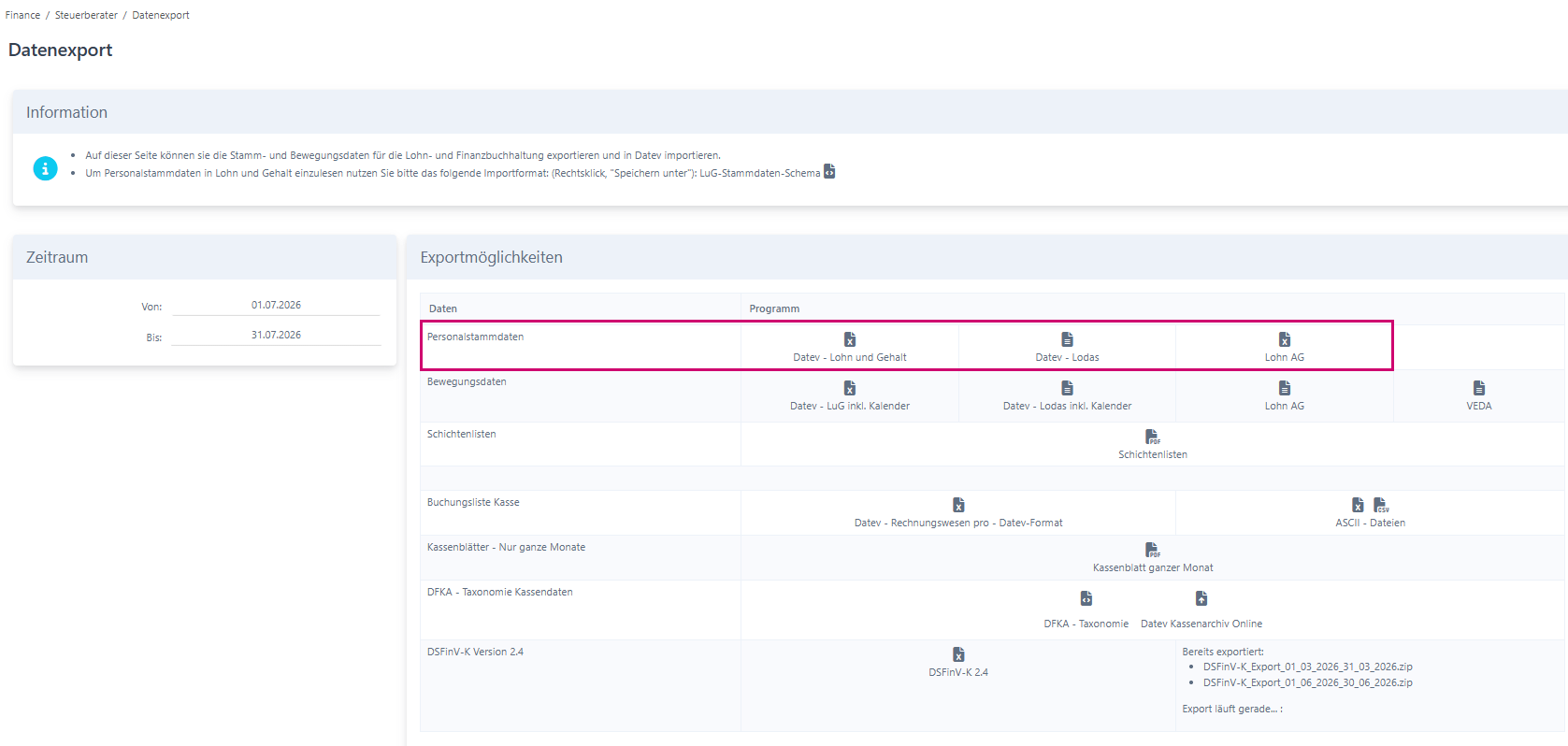The height and width of the screenshot is (746, 1568).
Task: Click Zeitraum panel heading
Action: click(57, 257)
